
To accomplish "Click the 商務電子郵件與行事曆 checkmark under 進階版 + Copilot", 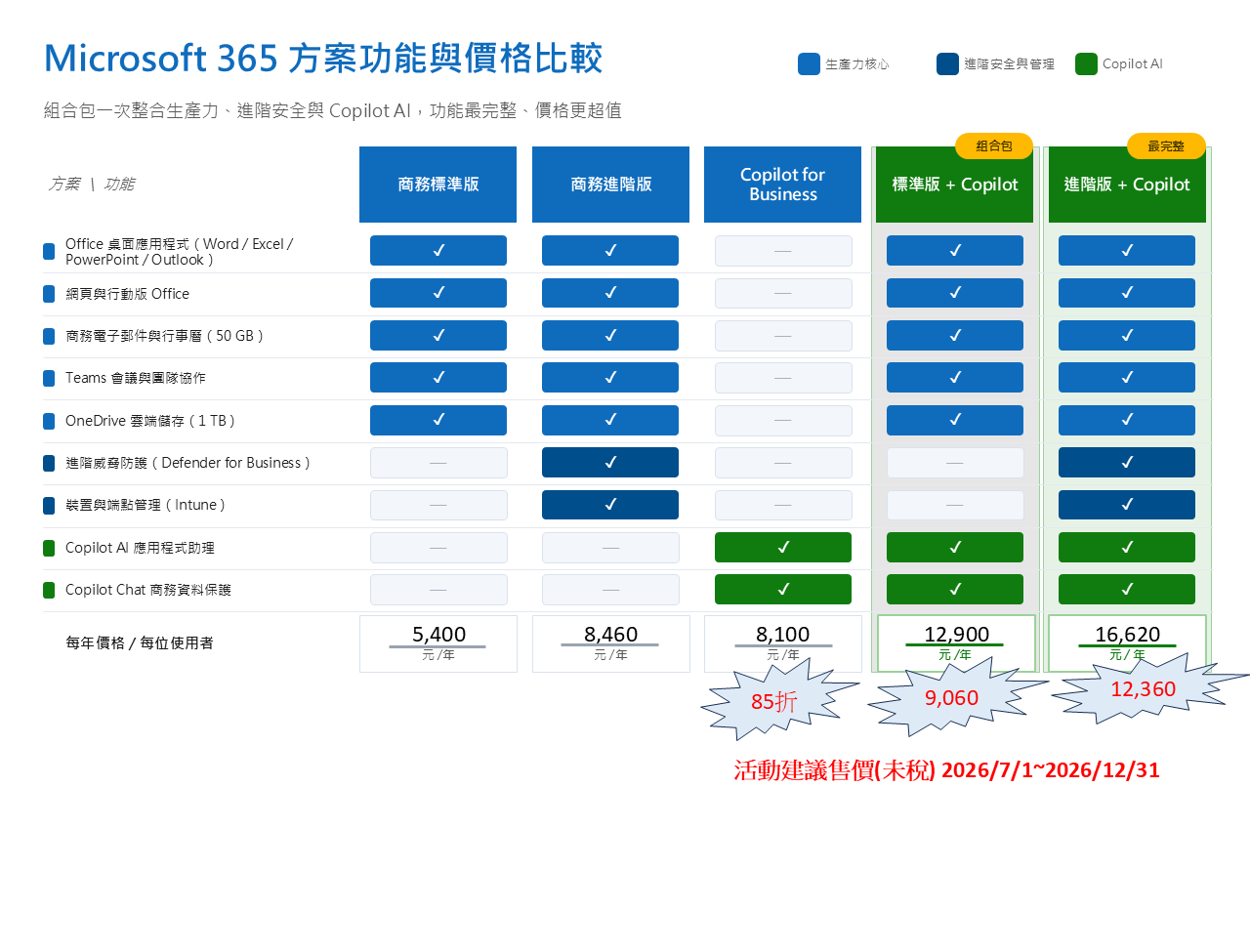I will (1127, 335).
